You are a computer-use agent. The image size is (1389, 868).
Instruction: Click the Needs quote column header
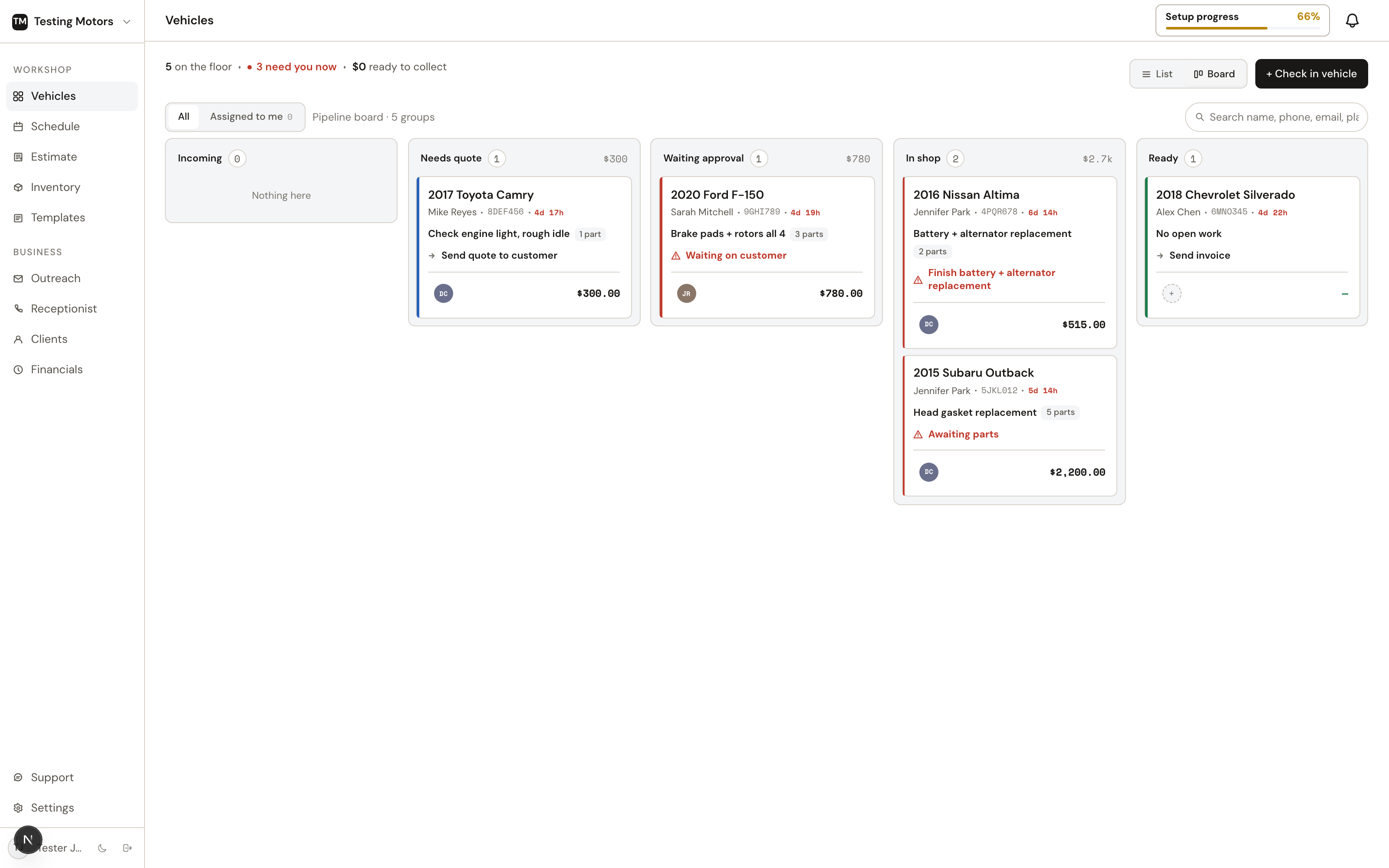pyautogui.click(x=451, y=158)
